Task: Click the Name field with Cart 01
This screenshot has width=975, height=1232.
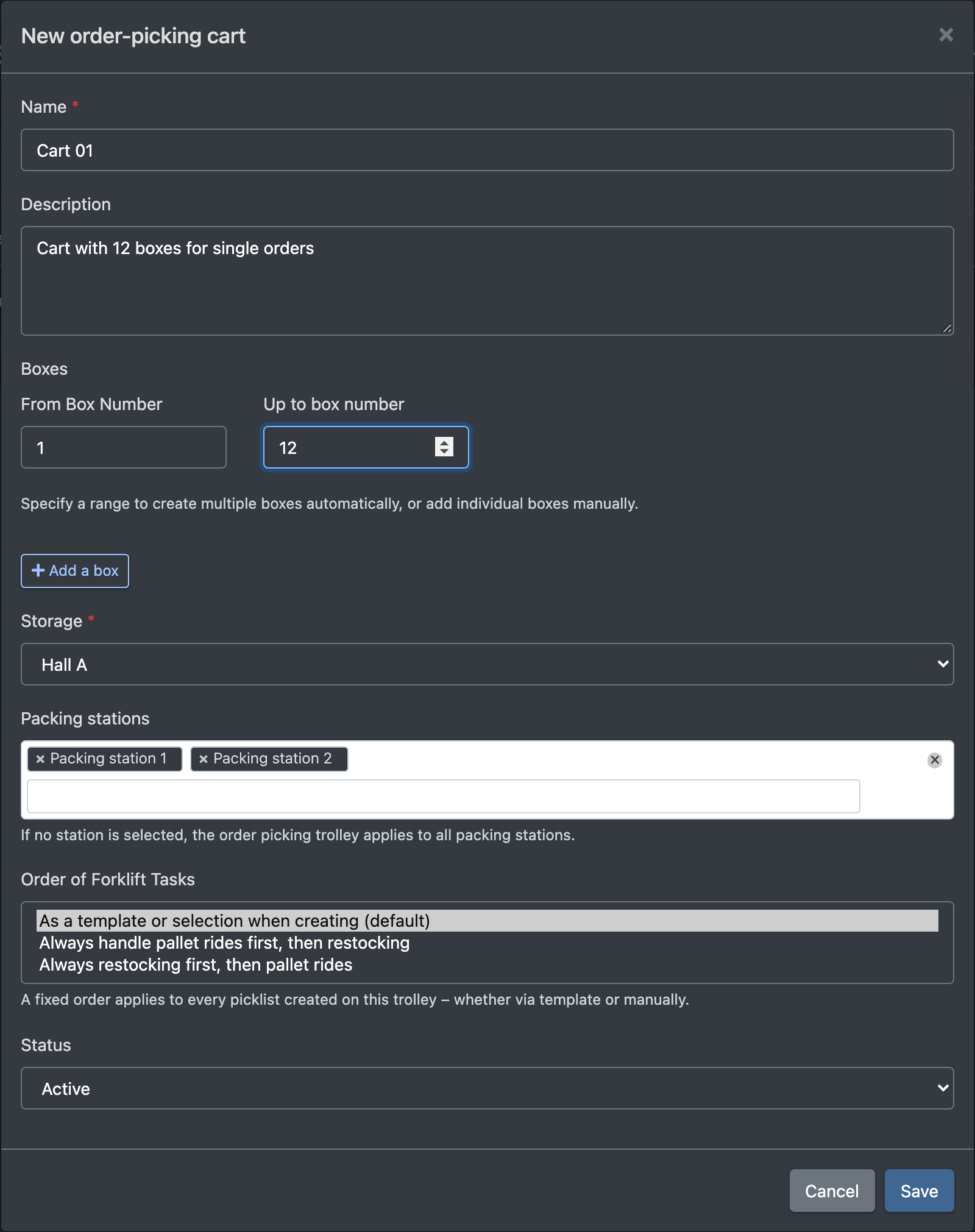Action: coord(487,150)
